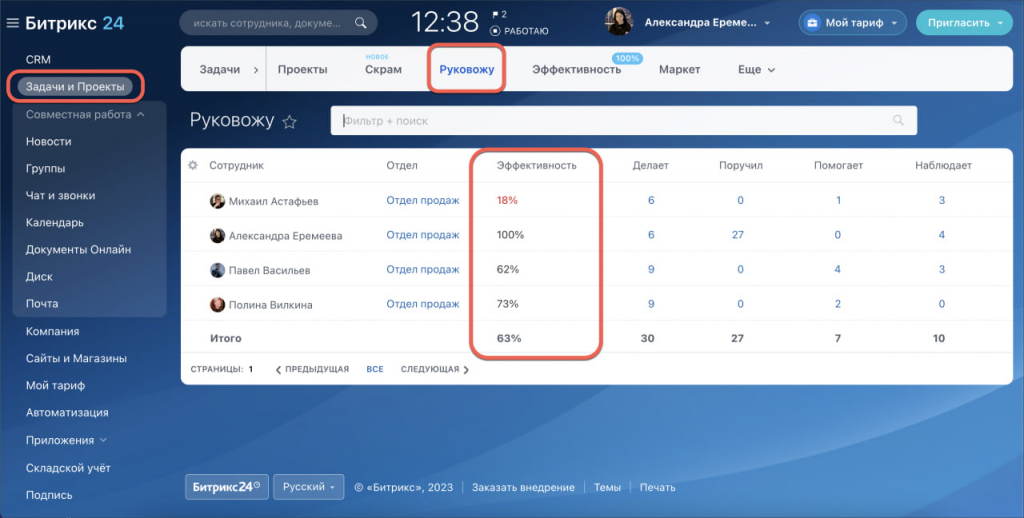Open the hamburger main menu icon
1024x518 pixels.
tap(12, 24)
